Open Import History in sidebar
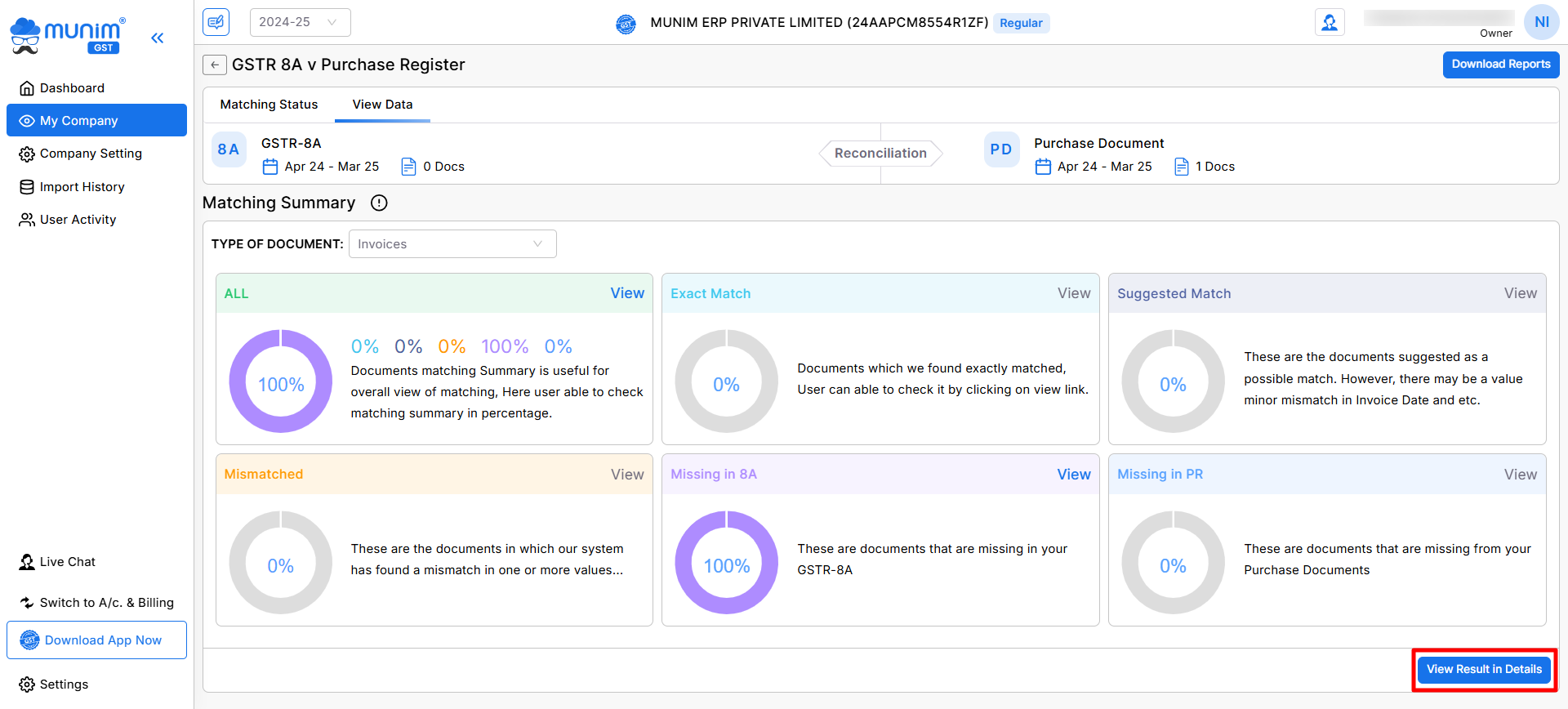1568x709 pixels. tap(82, 187)
